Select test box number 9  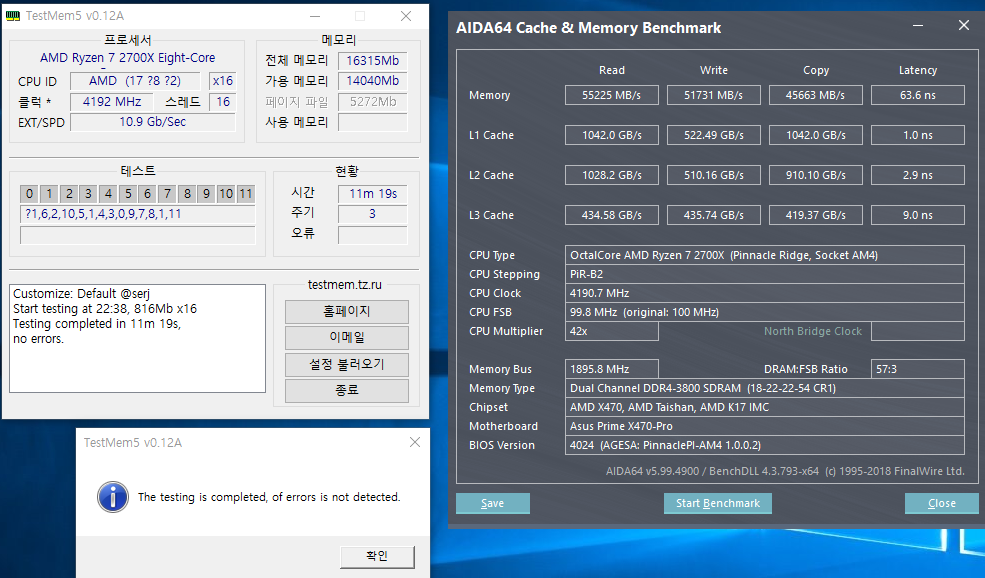207,194
